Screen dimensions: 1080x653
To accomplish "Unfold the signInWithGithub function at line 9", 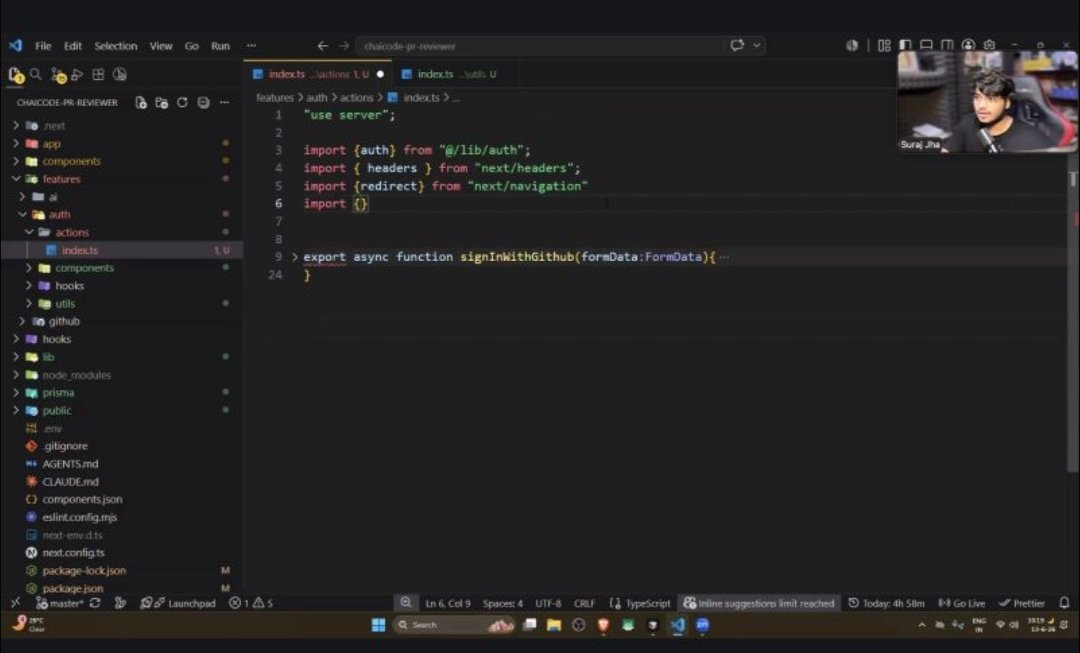I will pos(295,257).
